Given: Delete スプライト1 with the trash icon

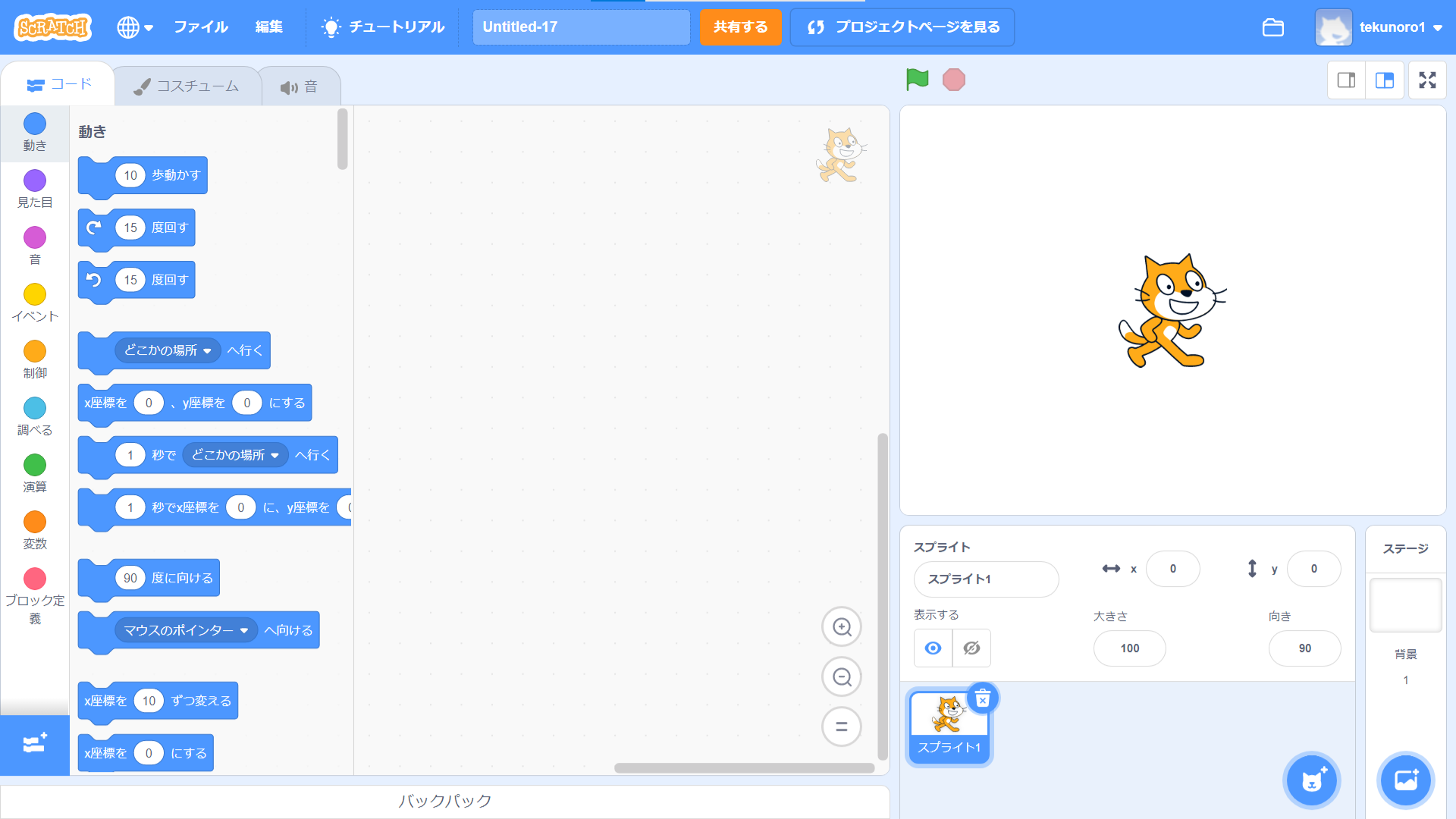Looking at the screenshot, I should click(983, 698).
